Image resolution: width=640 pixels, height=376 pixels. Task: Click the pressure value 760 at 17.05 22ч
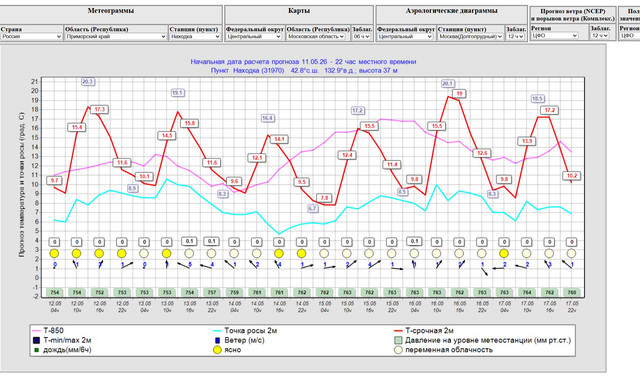tap(571, 292)
